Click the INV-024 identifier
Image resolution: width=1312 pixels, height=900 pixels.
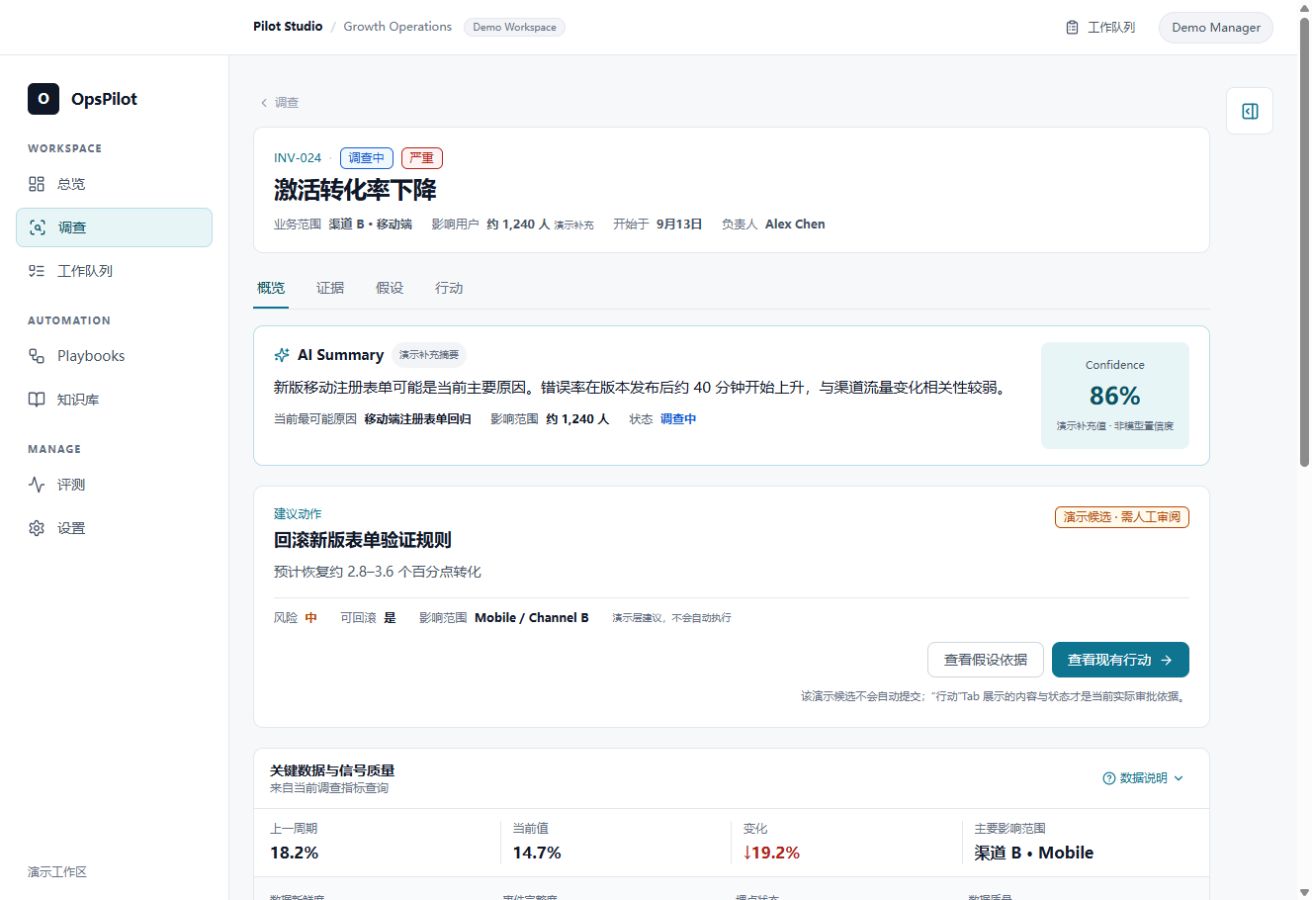click(x=298, y=158)
